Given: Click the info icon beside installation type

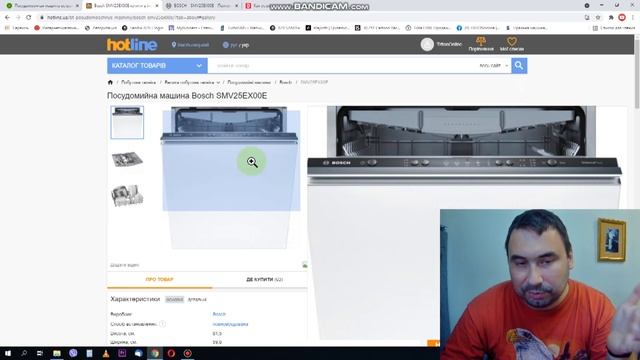Looking at the screenshot, I should click(162, 324).
